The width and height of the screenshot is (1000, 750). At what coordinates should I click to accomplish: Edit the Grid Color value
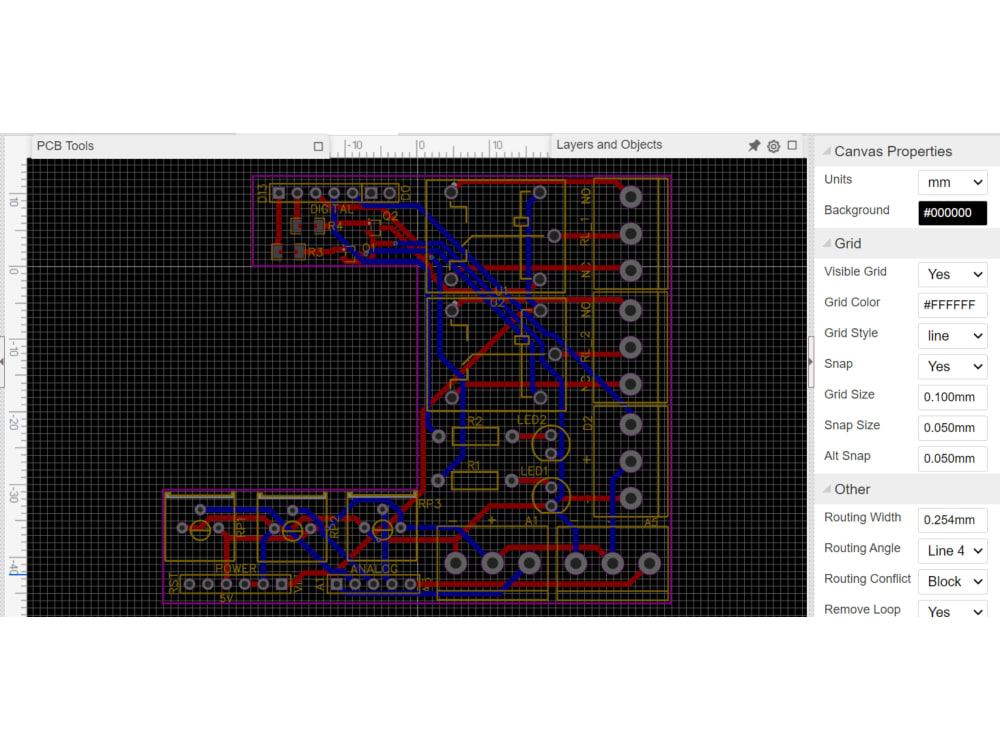point(951,305)
